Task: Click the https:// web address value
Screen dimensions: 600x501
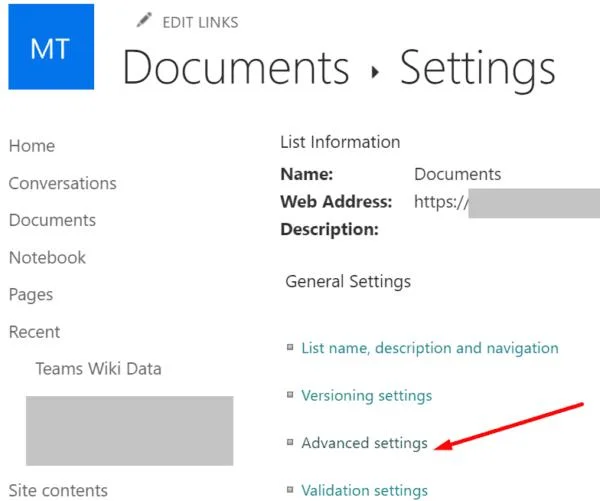Action: [441, 202]
